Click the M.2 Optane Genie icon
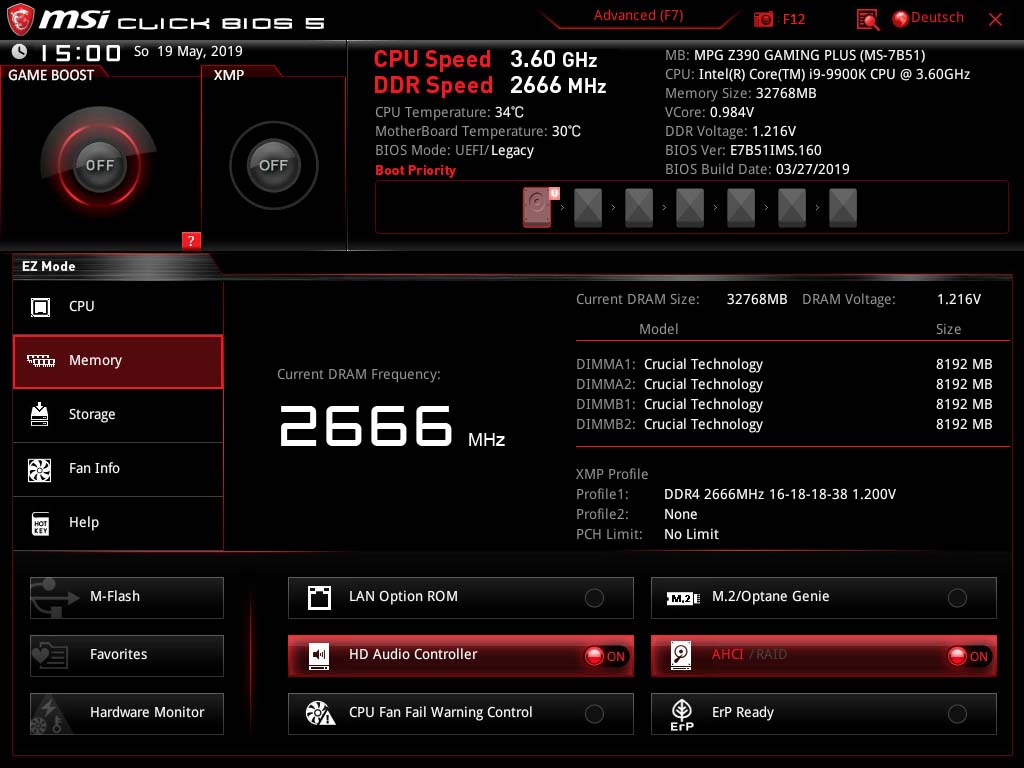The image size is (1024, 768). point(682,598)
